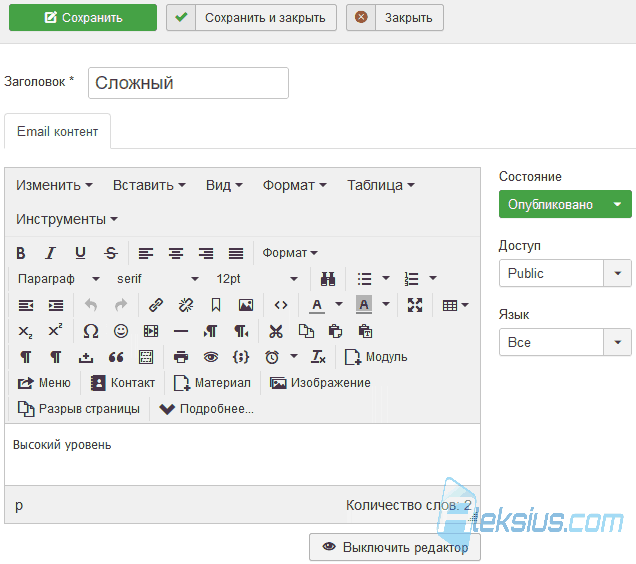Toggle Underline formatting
636x564 pixels.
pos(80,253)
